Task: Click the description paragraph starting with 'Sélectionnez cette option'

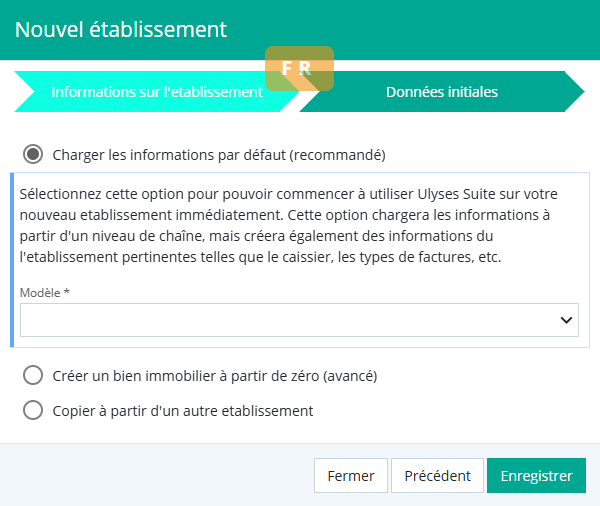Action: click(x=290, y=225)
